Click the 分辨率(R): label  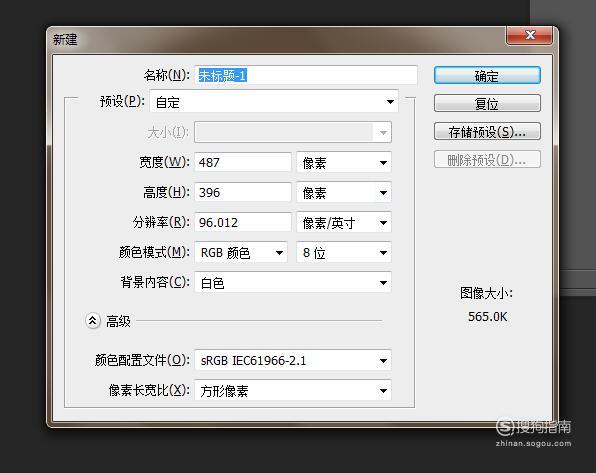pyautogui.click(x=161, y=222)
